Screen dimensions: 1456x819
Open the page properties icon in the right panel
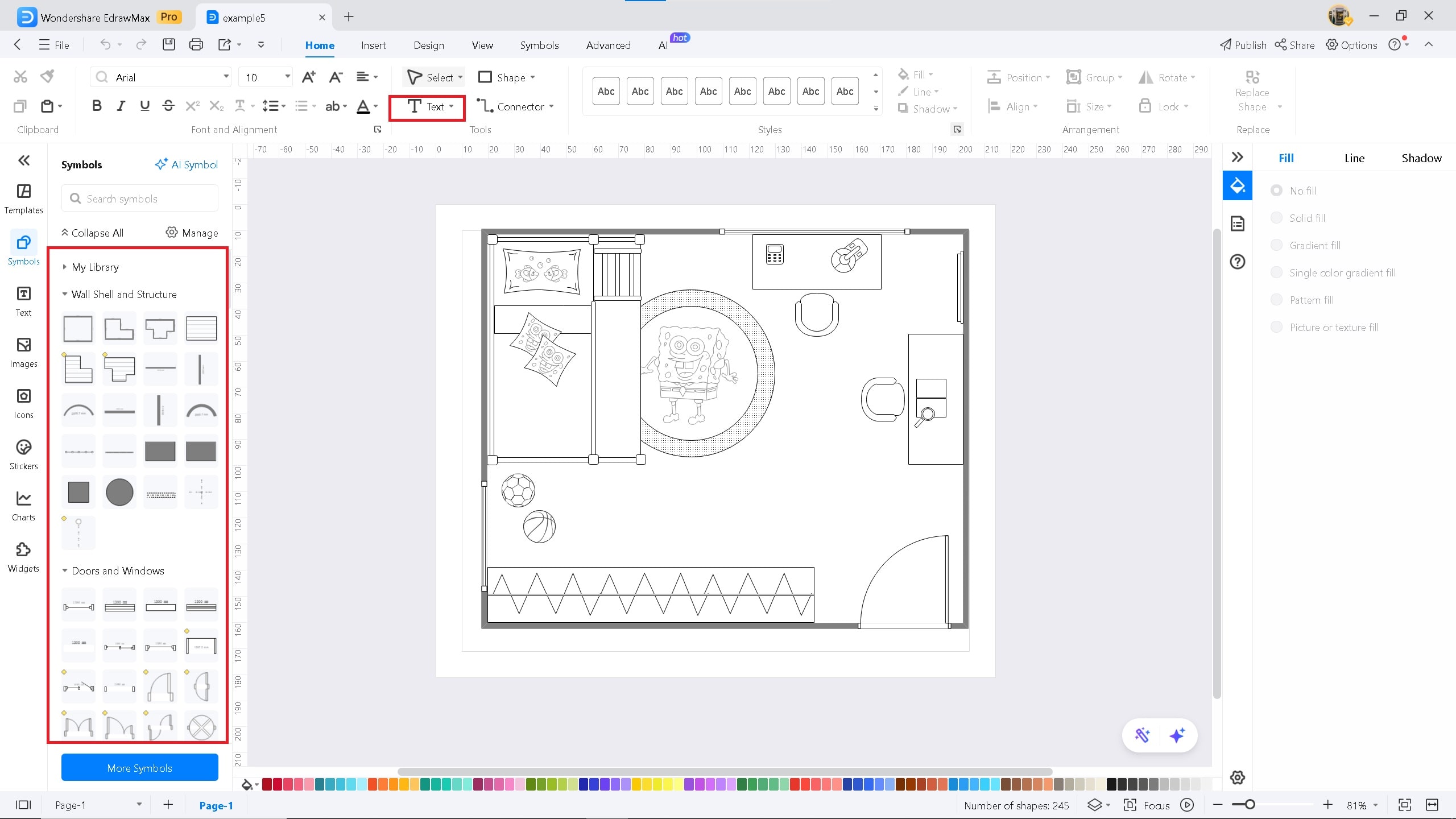pos(1238,224)
